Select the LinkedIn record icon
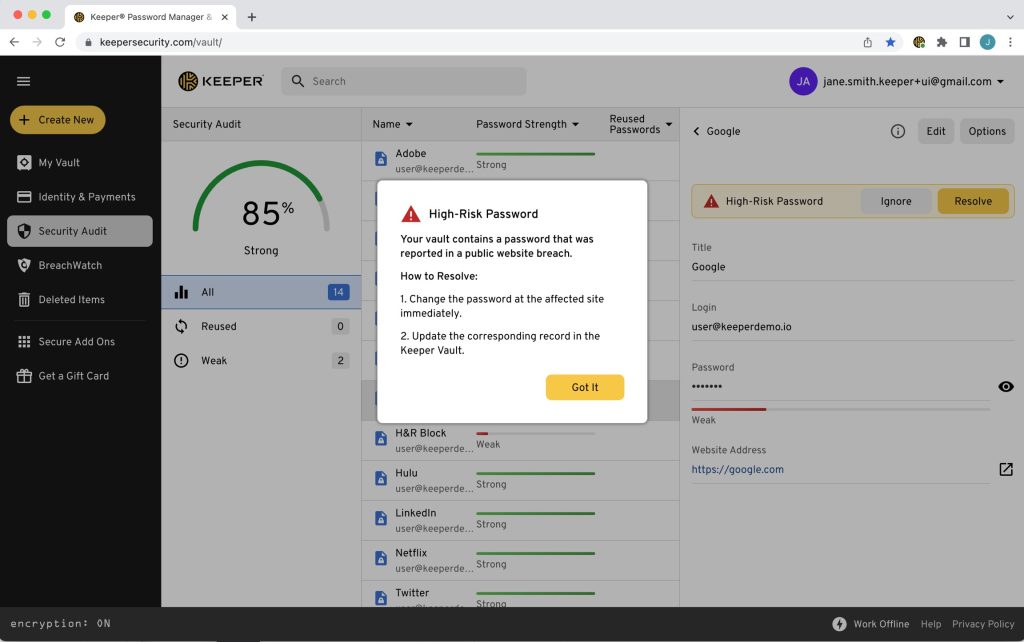Viewport: 1024px width, 642px height. click(x=381, y=518)
